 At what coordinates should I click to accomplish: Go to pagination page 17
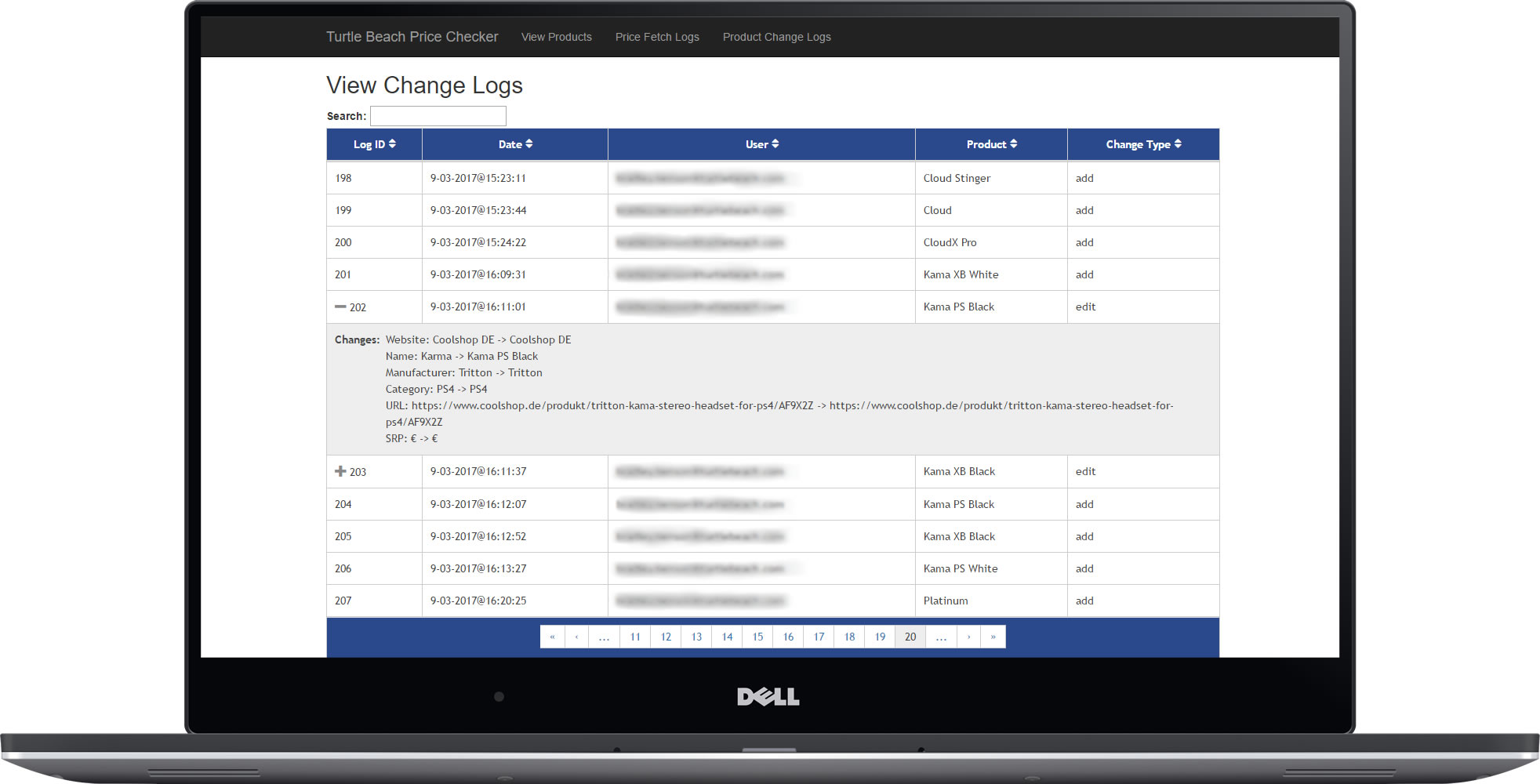[x=819, y=637]
